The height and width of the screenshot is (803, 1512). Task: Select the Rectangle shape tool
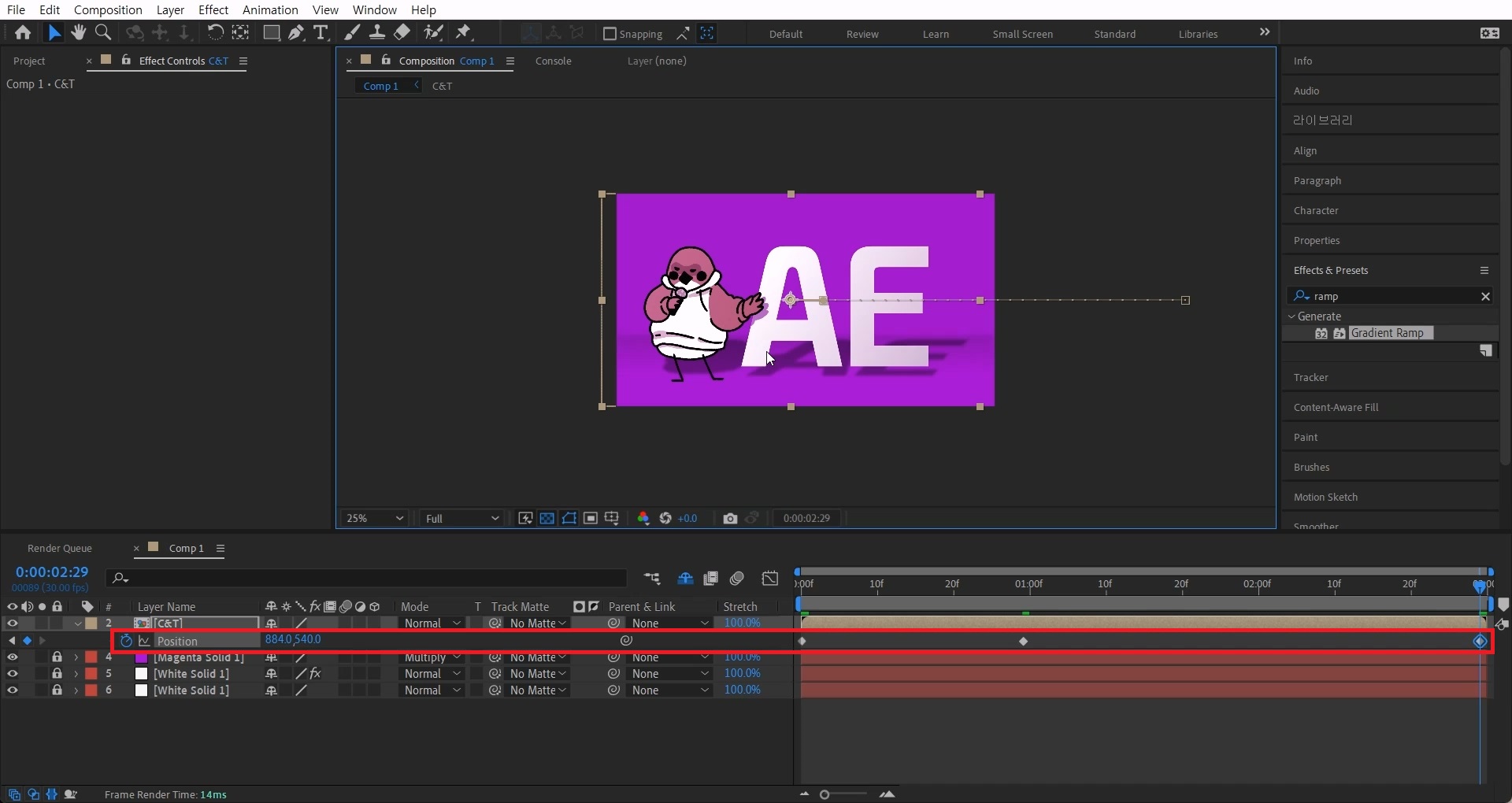tap(271, 32)
